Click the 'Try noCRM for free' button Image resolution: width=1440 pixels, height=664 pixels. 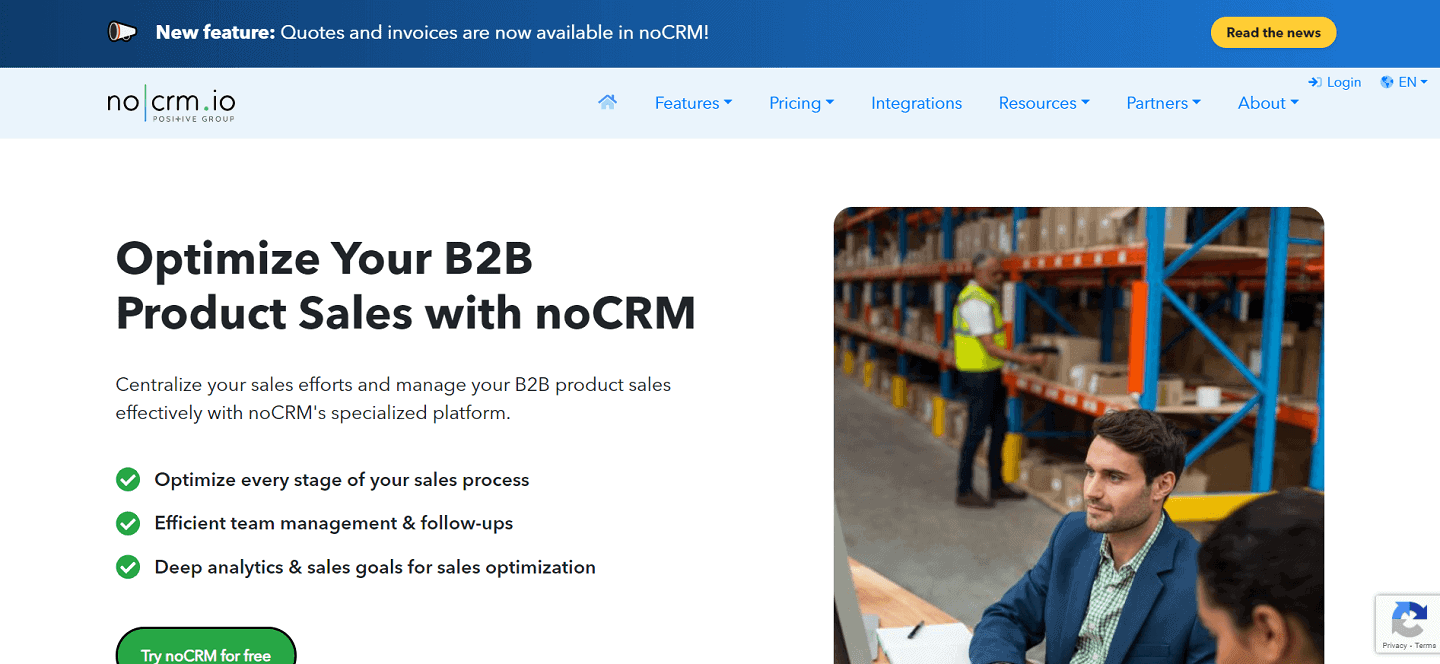pyautogui.click(x=206, y=653)
